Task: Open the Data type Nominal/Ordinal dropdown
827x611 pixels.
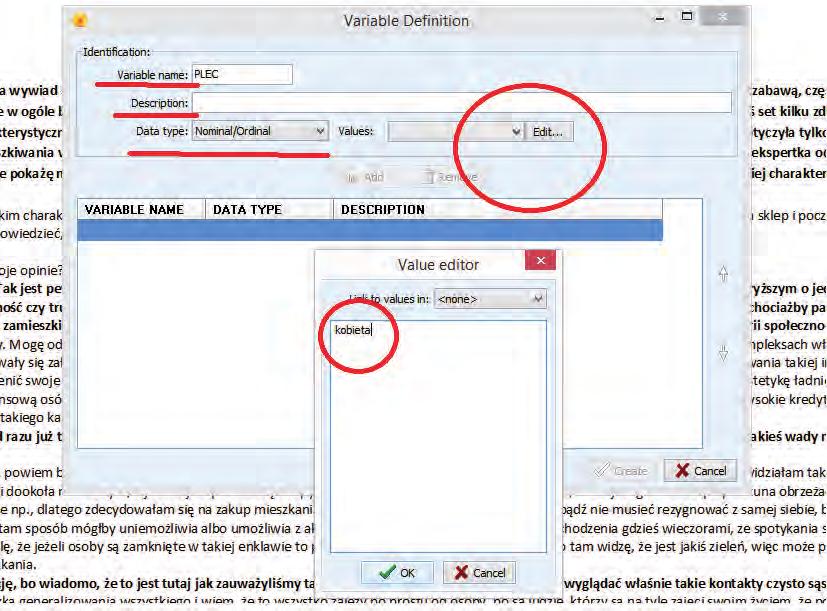Action: point(260,131)
